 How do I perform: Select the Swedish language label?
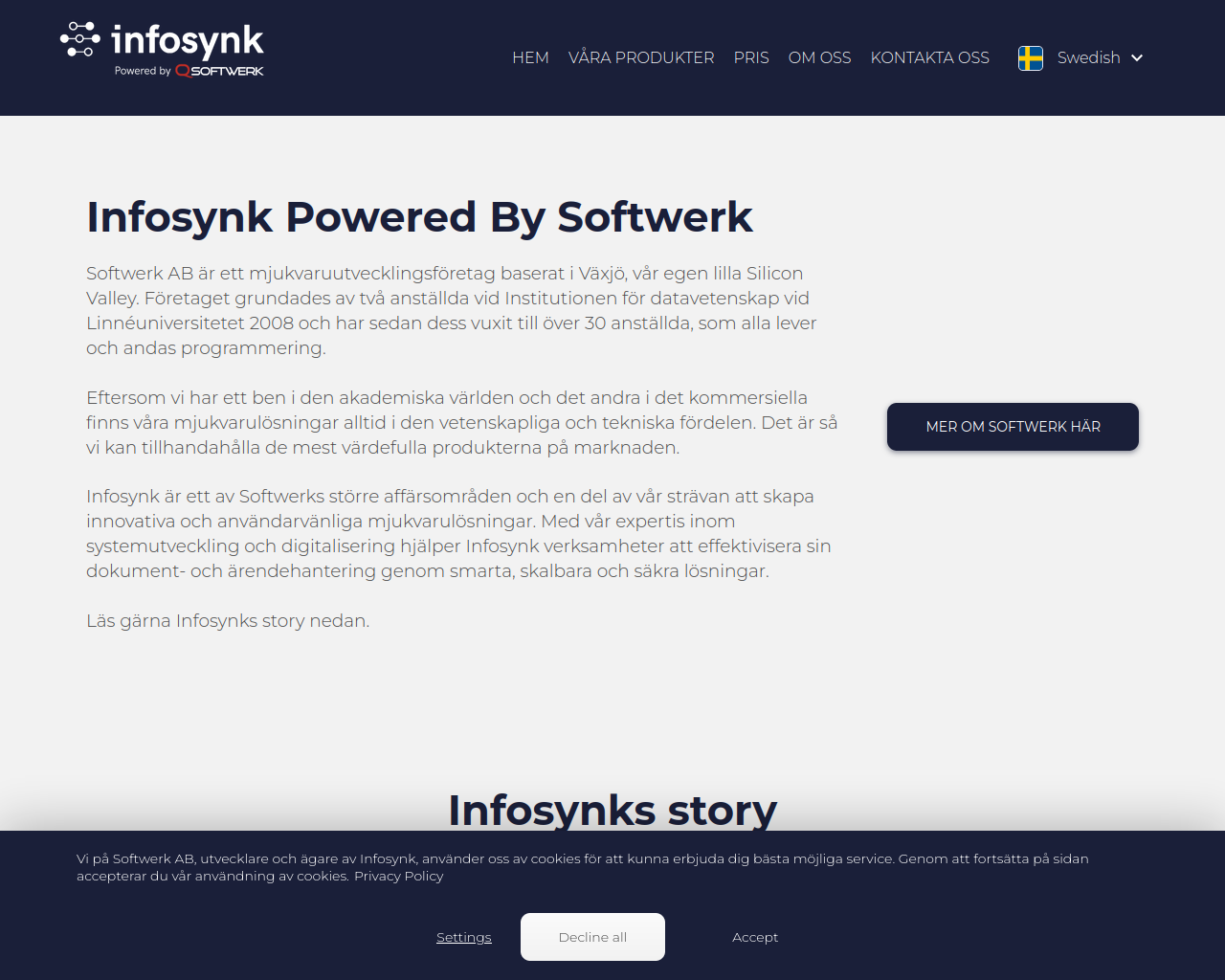click(x=1089, y=57)
